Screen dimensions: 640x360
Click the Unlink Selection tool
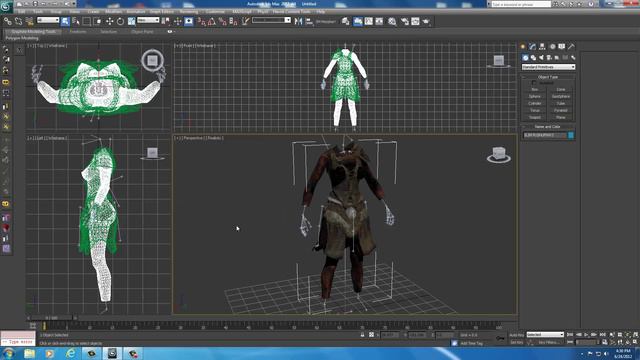[x=18, y=21]
